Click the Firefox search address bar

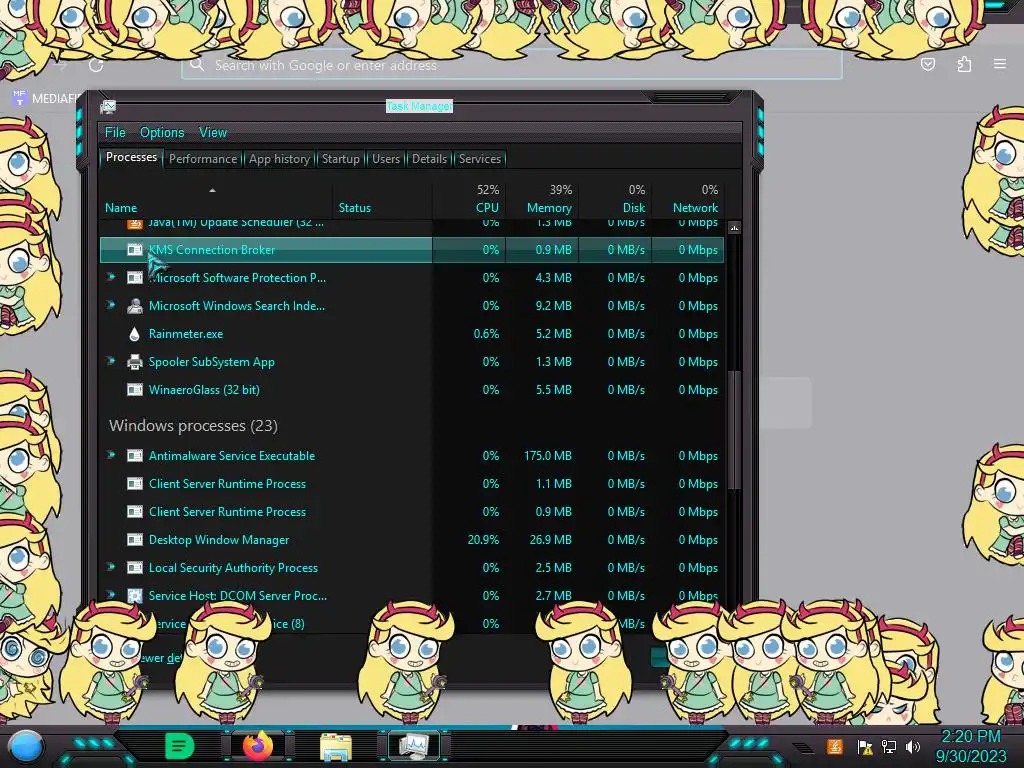coord(511,65)
